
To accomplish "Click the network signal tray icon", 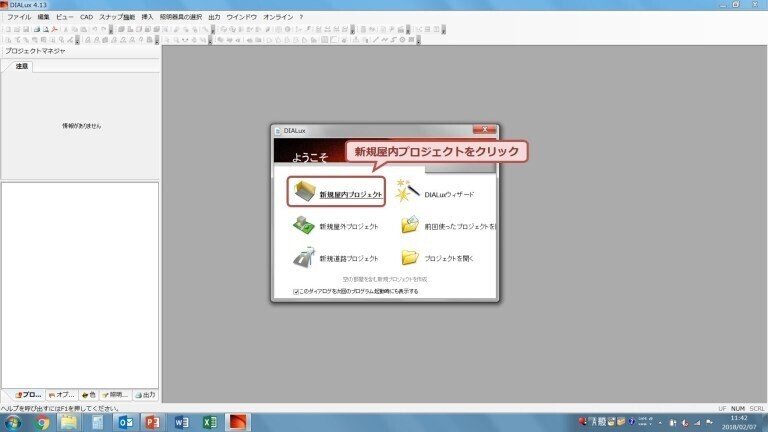I will point(697,423).
